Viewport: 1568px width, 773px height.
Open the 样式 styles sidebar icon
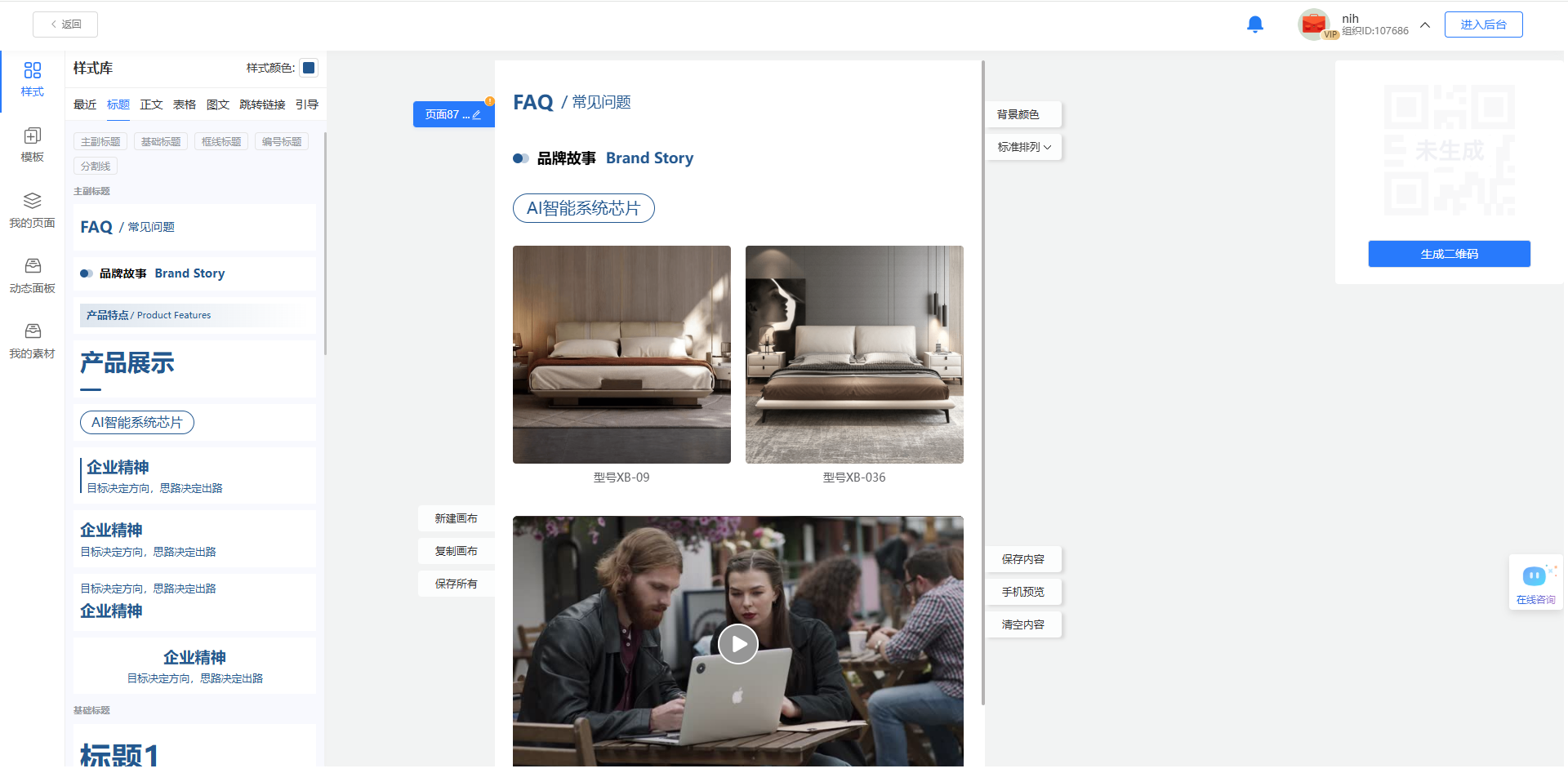[32, 78]
